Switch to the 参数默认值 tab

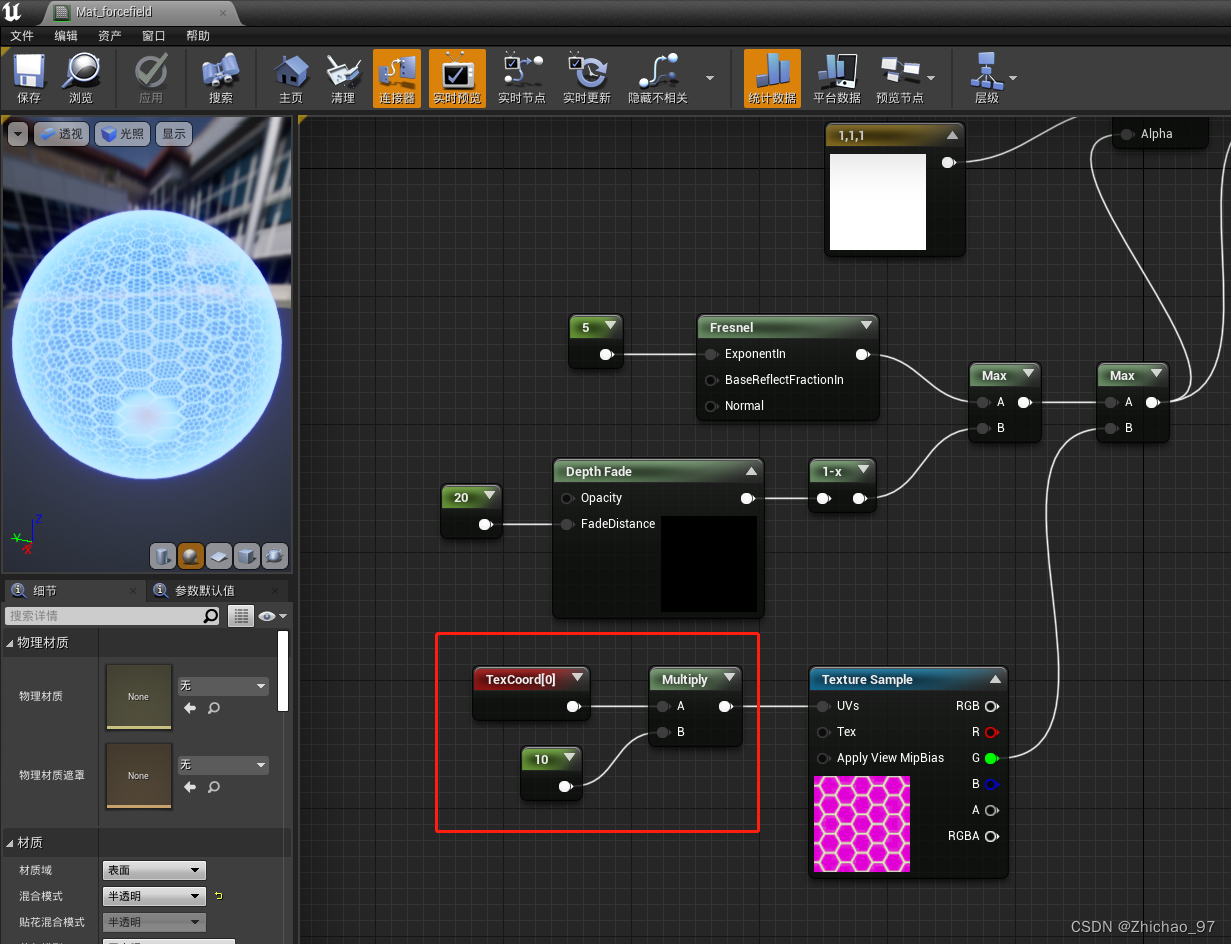tap(204, 591)
